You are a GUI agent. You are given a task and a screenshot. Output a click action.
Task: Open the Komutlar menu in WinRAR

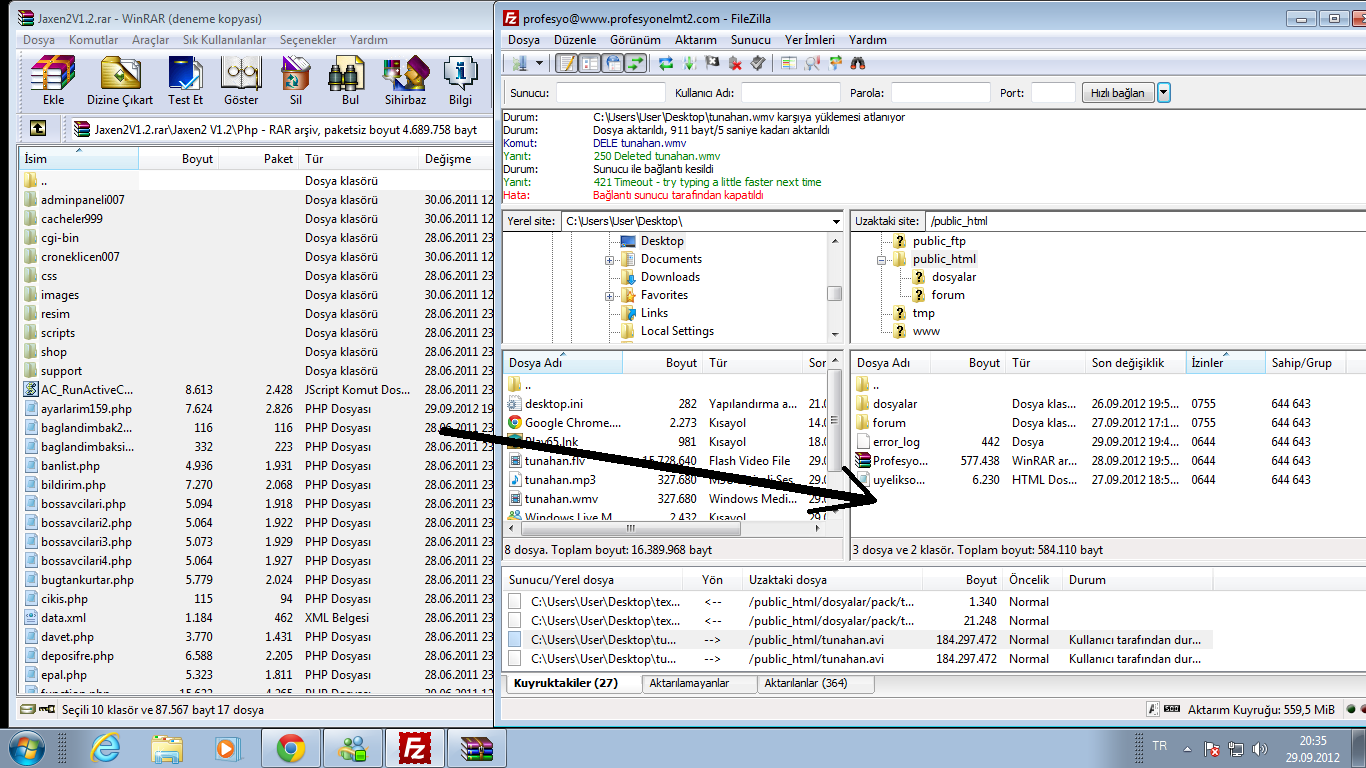coord(93,40)
